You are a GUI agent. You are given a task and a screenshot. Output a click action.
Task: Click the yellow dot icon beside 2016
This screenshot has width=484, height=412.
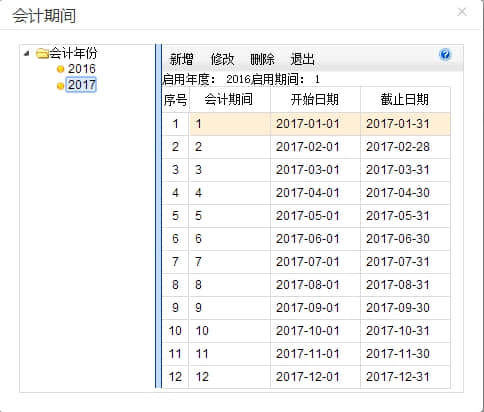point(60,69)
